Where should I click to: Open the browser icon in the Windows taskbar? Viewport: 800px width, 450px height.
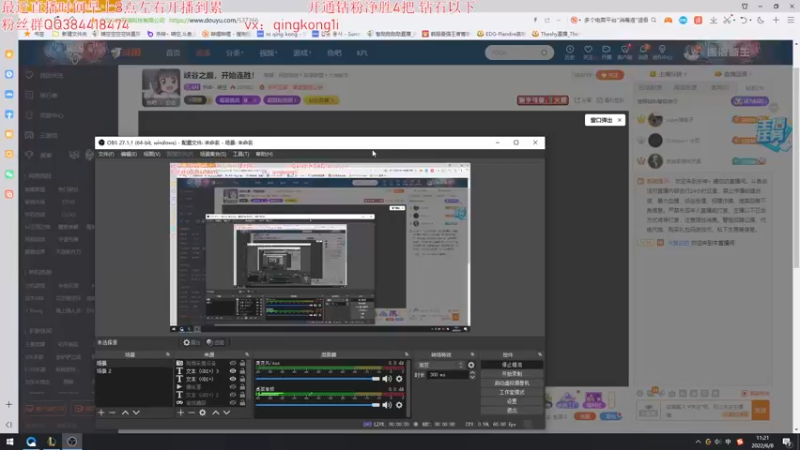pyautogui.click(x=31, y=441)
